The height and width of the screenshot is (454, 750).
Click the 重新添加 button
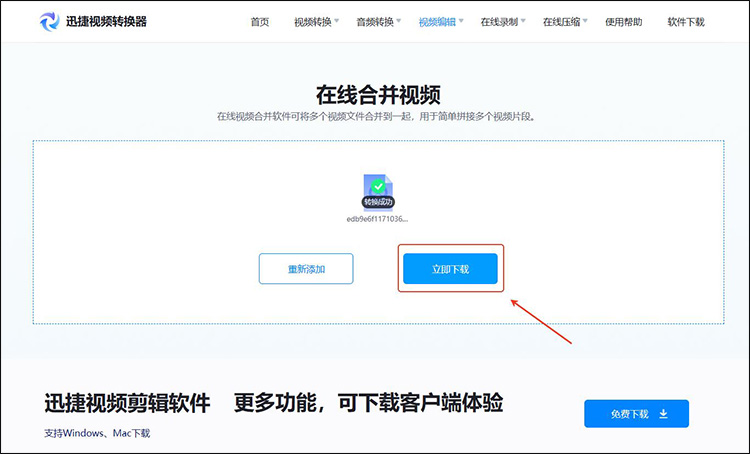[306, 269]
